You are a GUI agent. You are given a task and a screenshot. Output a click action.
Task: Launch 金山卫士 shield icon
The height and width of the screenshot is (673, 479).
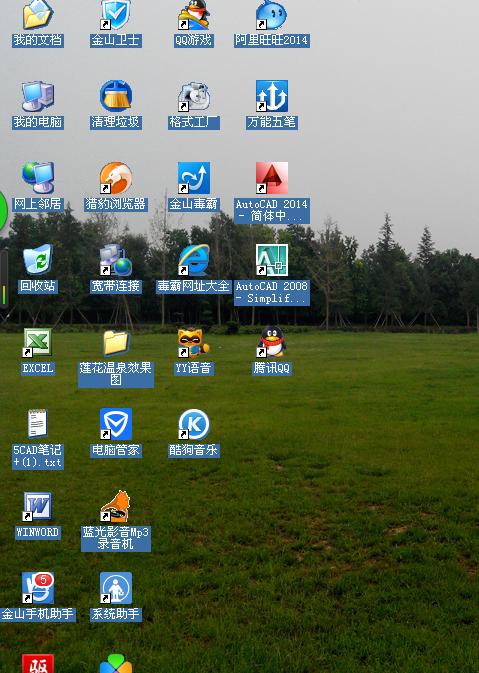pyautogui.click(x=116, y=15)
